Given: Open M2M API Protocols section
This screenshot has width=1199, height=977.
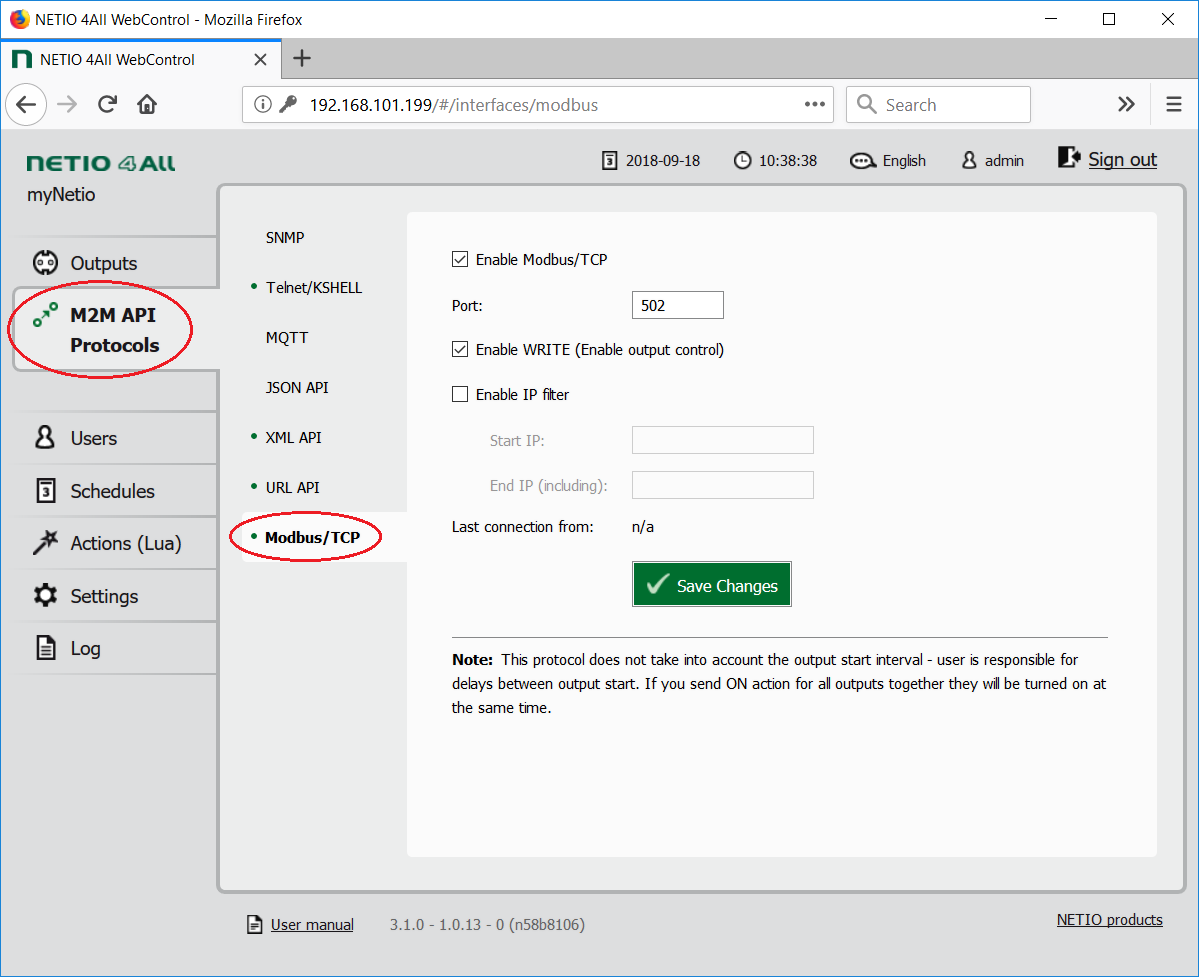Looking at the screenshot, I should point(115,330).
